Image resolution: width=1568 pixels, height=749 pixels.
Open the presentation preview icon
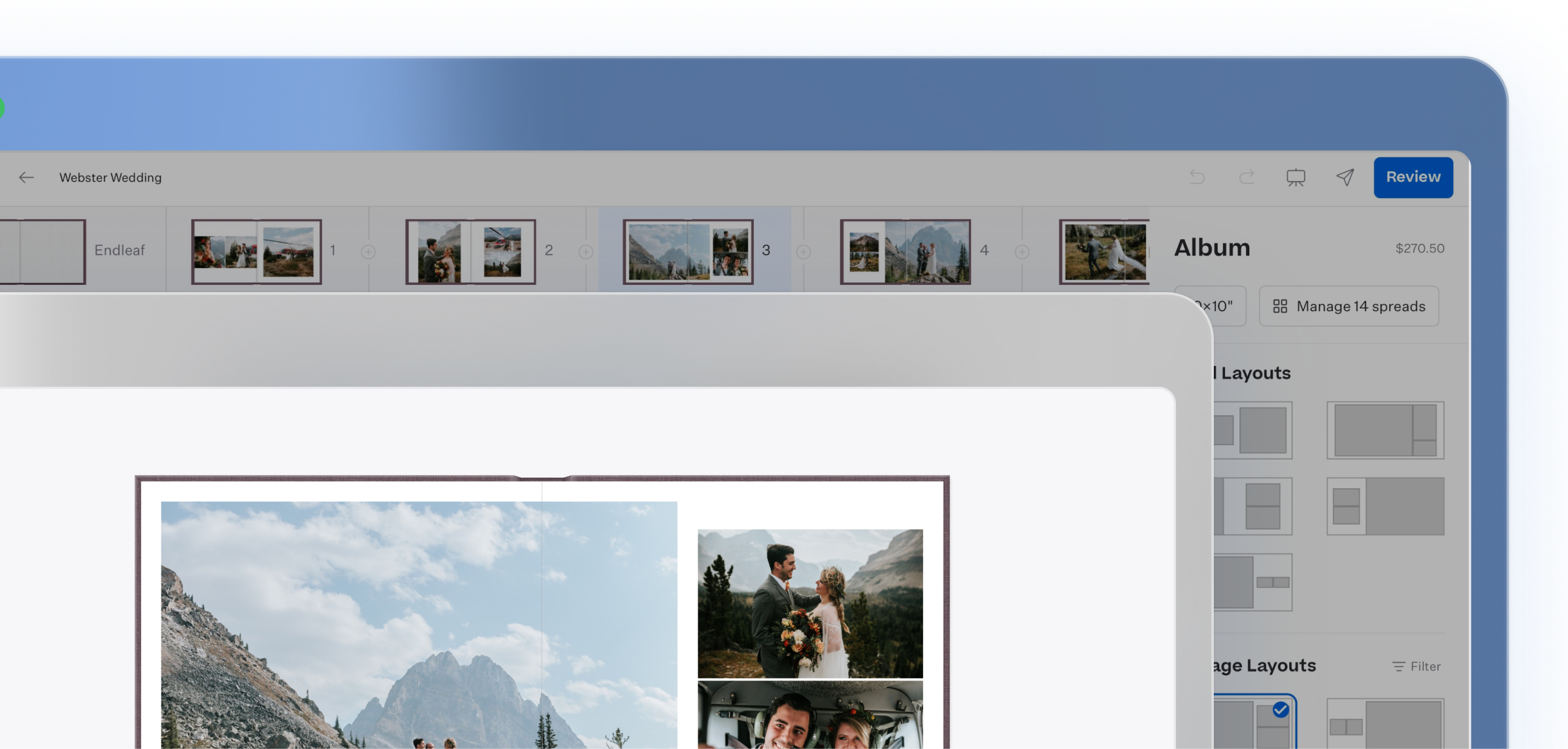(x=1296, y=177)
